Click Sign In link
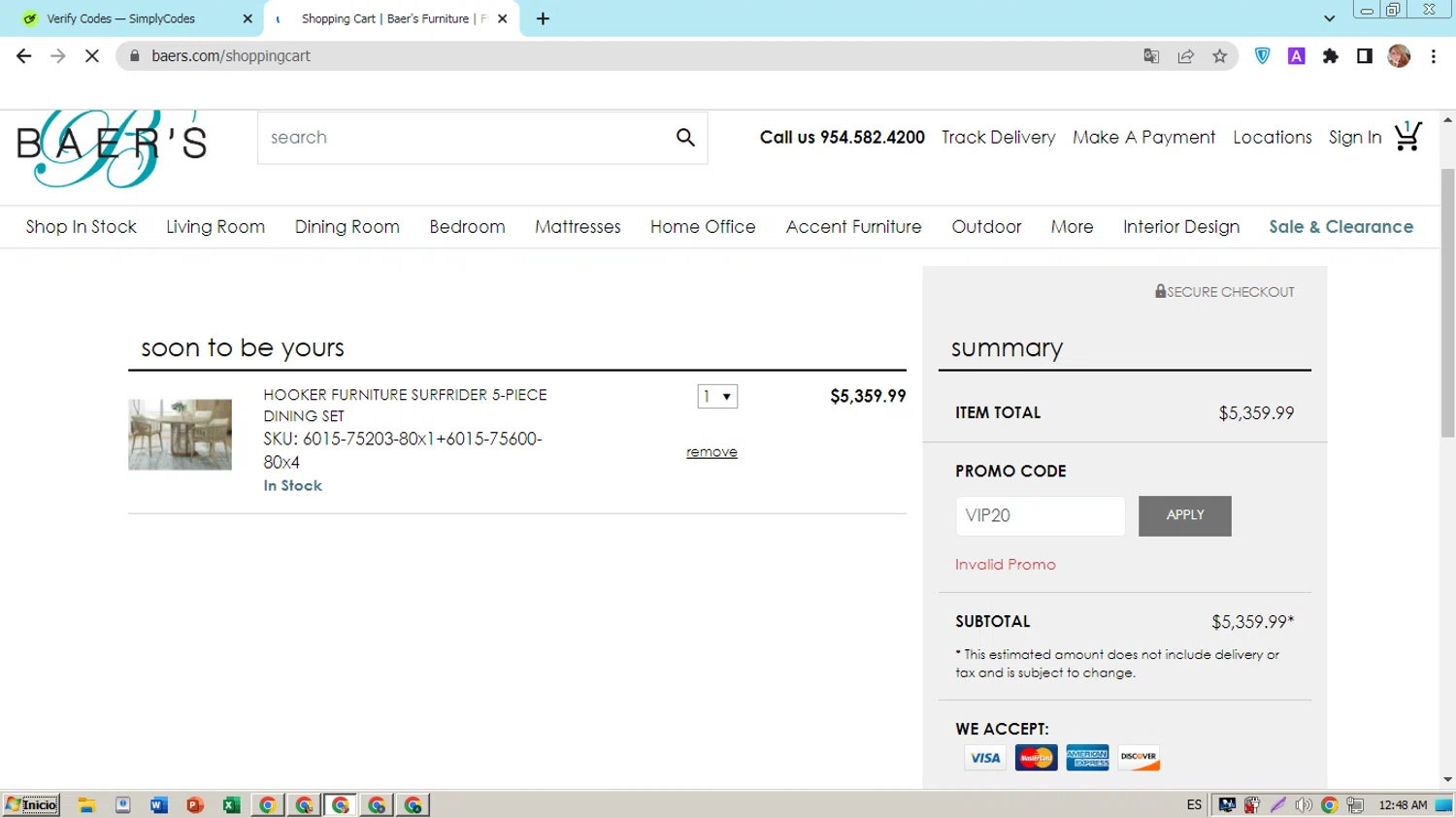The height and width of the screenshot is (818, 1456). (x=1355, y=138)
